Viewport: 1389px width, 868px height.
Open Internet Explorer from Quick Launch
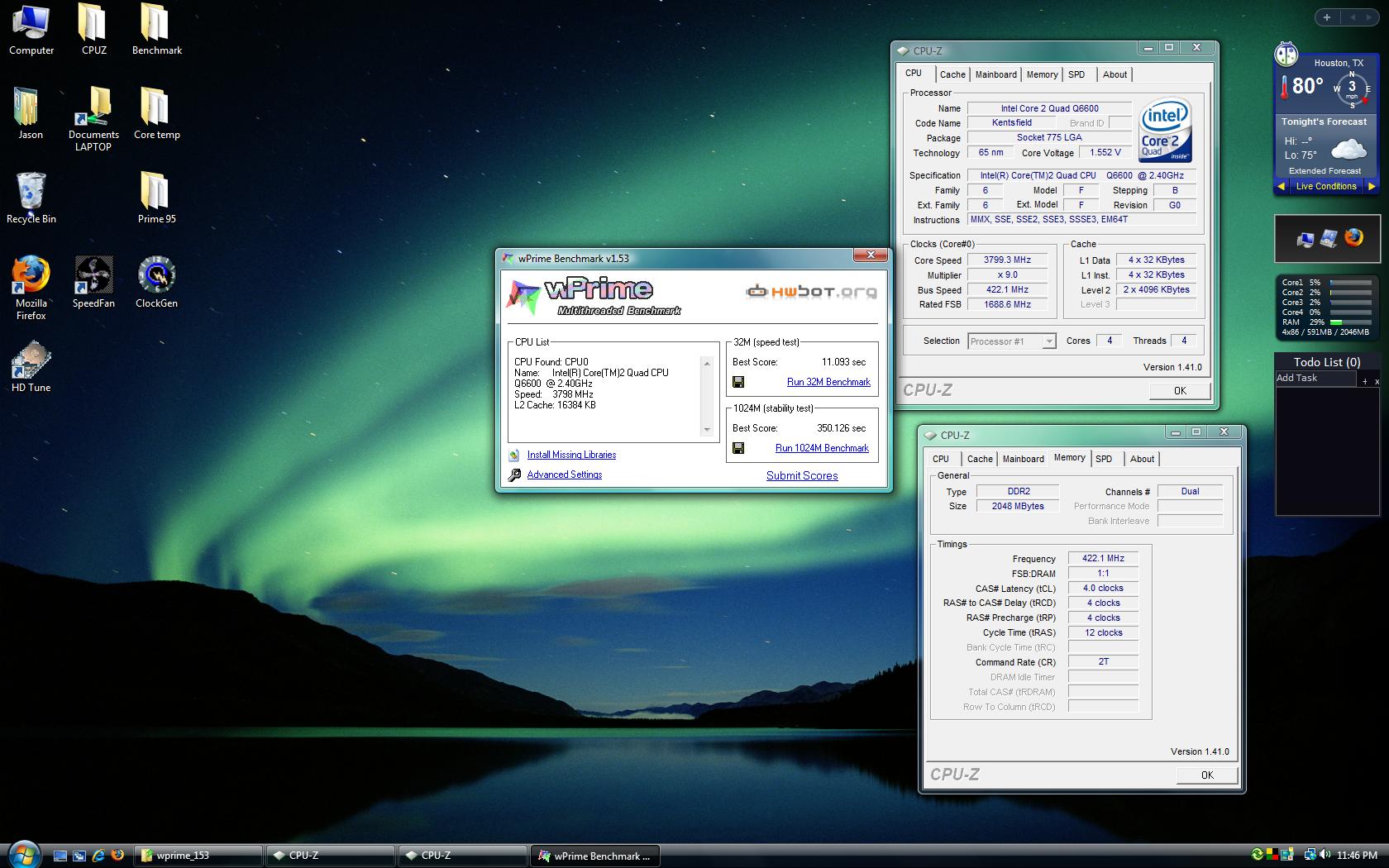click(x=98, y=856)
